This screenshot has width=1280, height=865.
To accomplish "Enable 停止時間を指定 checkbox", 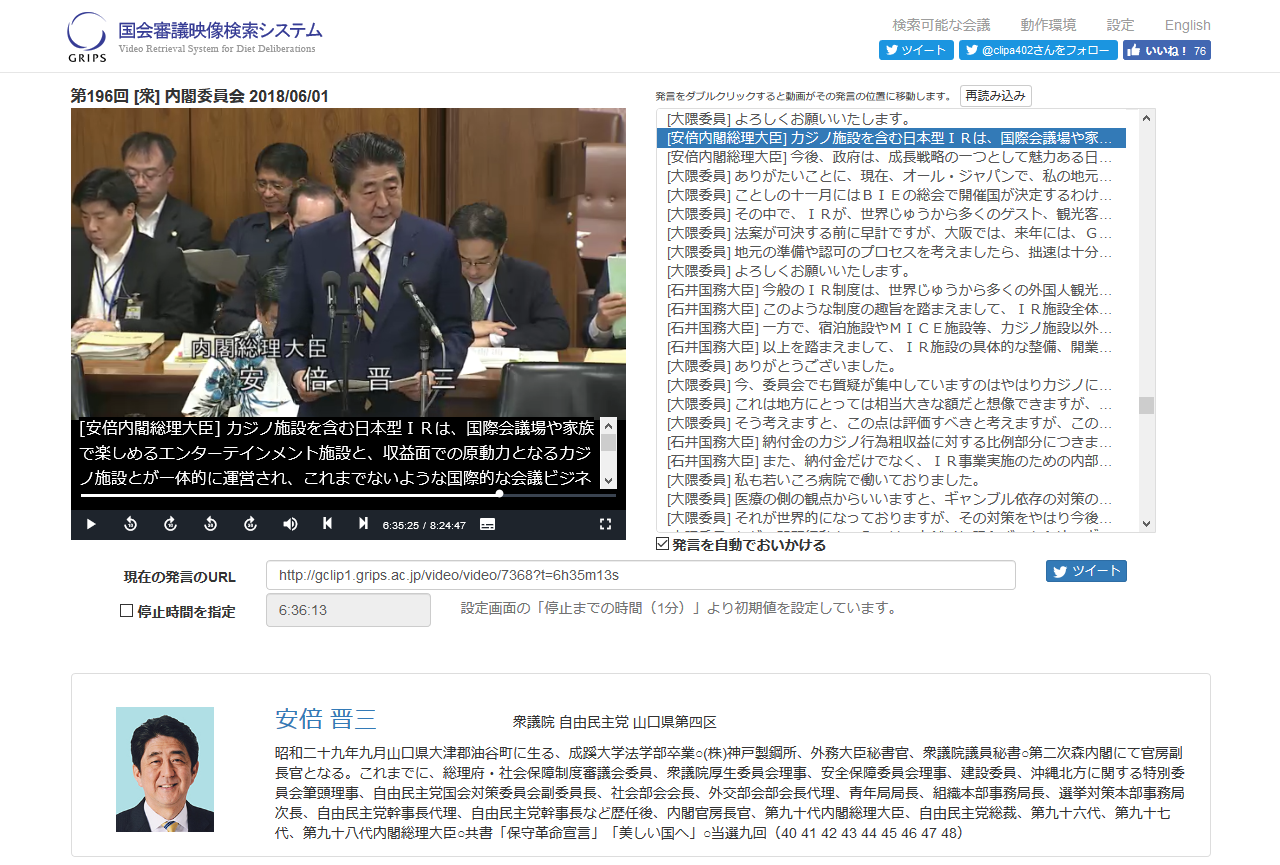I will click(126, 610).
